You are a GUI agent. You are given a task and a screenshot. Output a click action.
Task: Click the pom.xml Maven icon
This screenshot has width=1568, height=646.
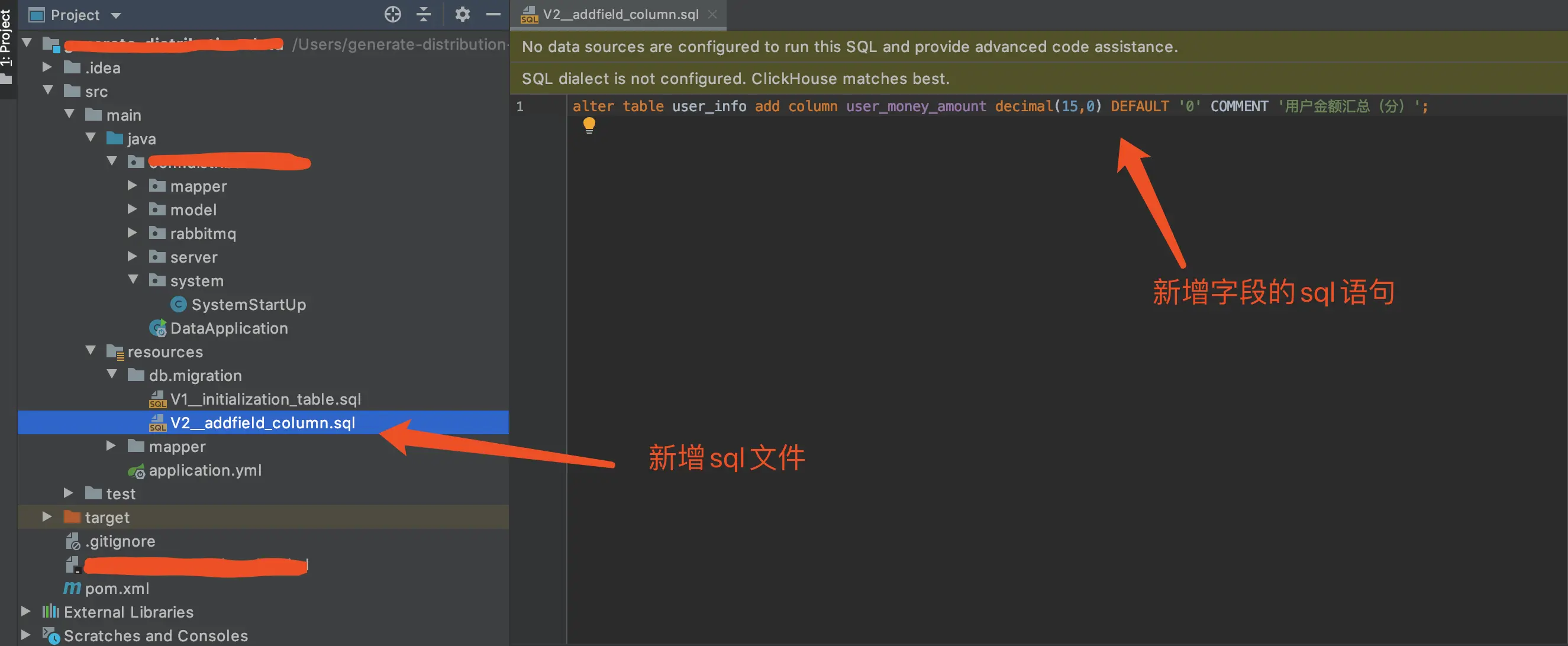72,588
